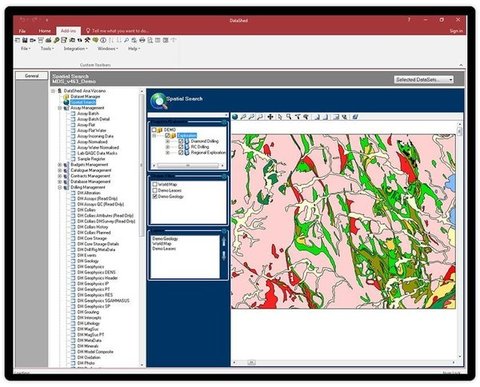Enable the World Map layer checkbox
This screenshot has width=480, height=387.
155,184
